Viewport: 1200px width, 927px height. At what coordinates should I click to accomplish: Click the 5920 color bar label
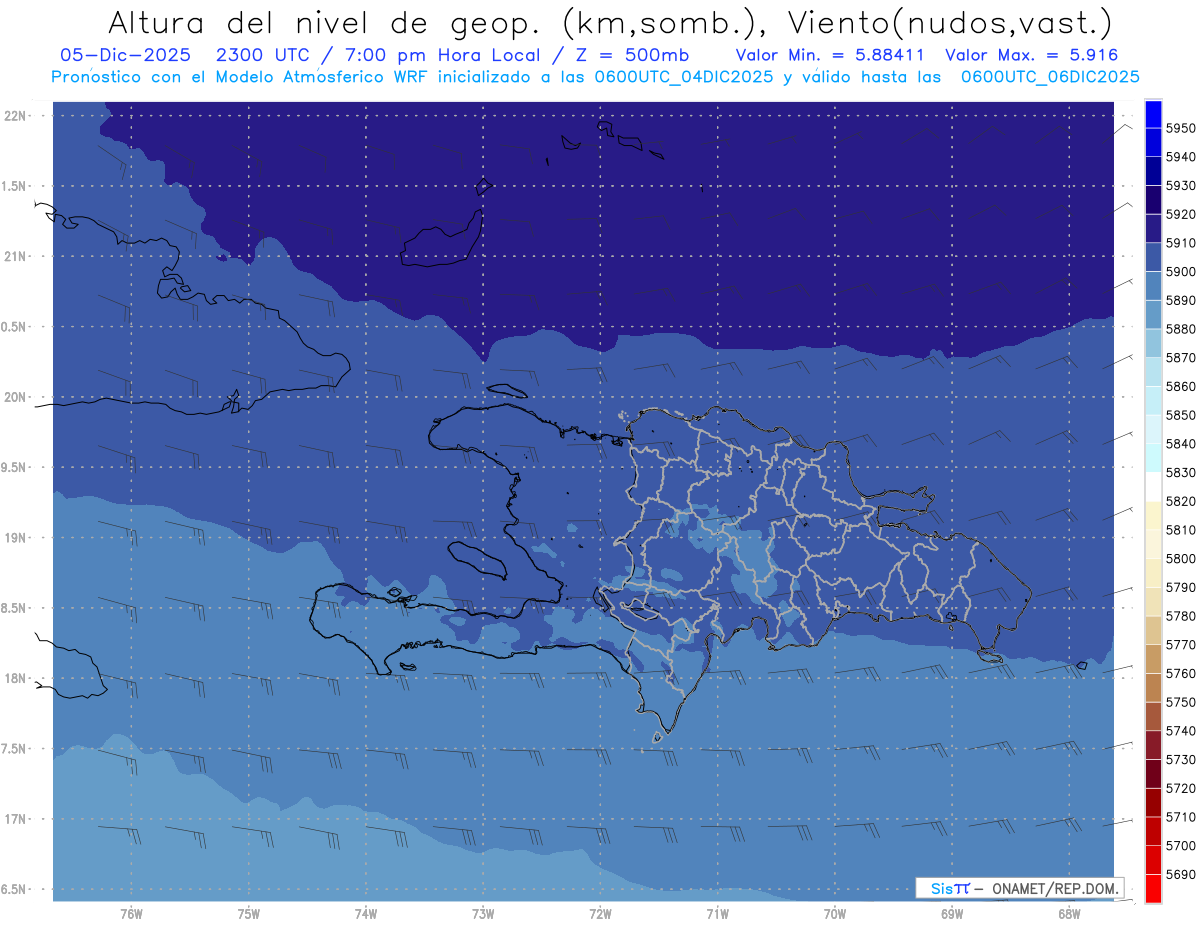[1181, 214]
